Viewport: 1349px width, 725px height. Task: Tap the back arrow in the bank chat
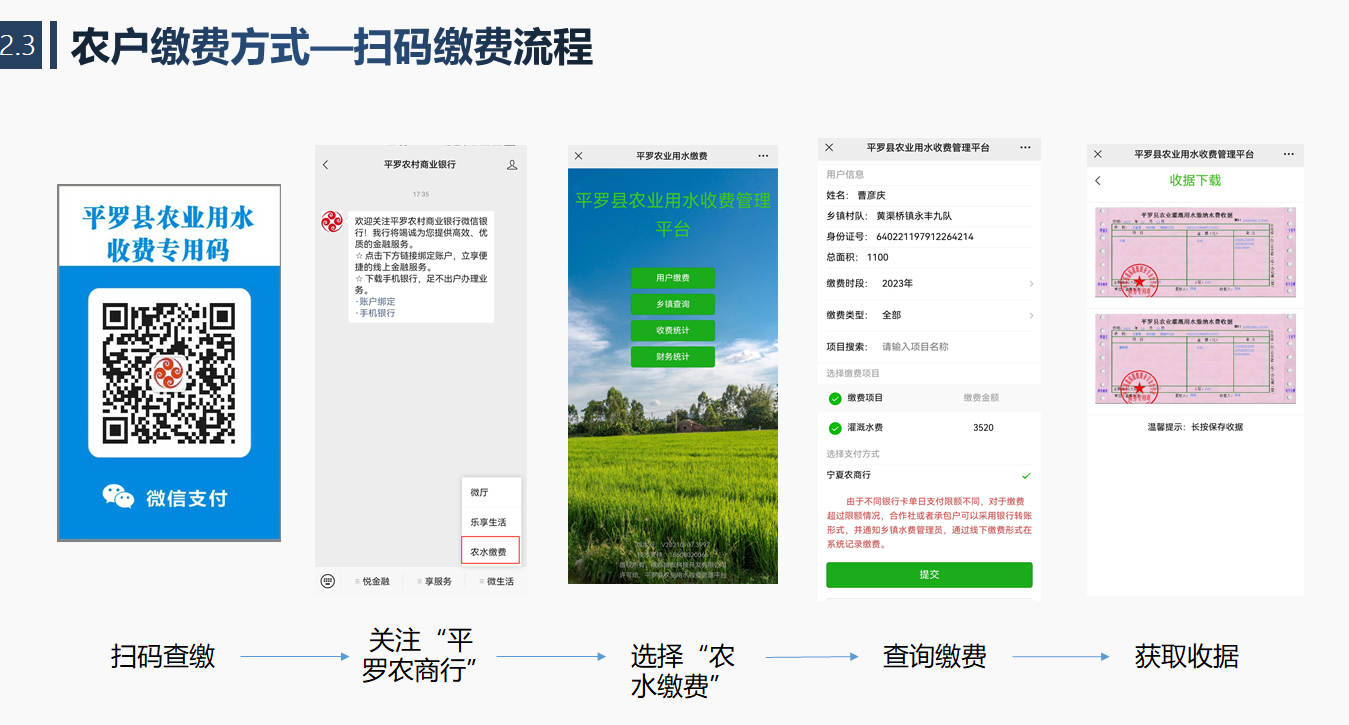pyautogui.click(x=326, y=165)
